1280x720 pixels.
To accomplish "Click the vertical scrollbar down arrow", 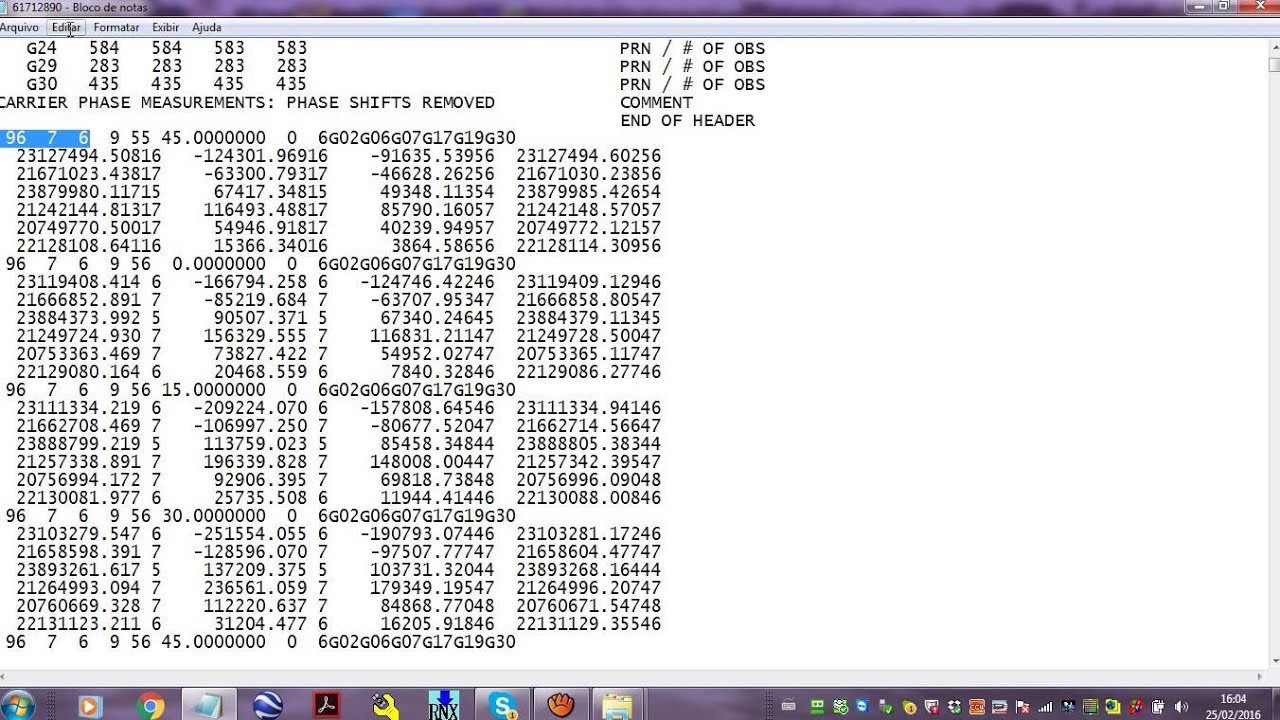I will (1273, 660).
